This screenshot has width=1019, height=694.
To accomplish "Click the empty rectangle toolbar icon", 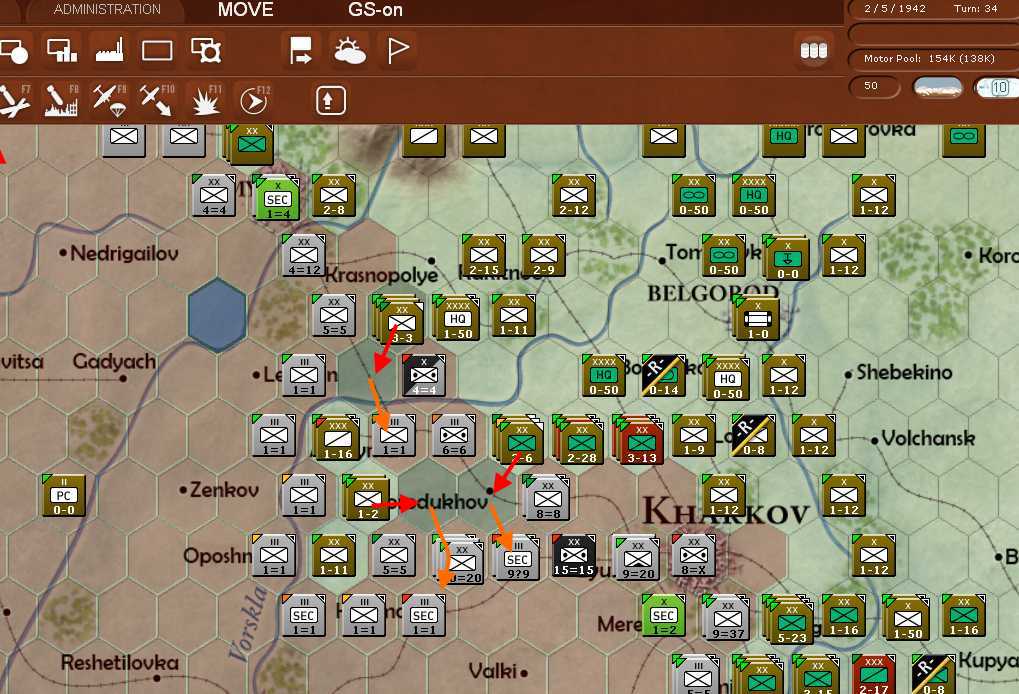I will [157, 50].
